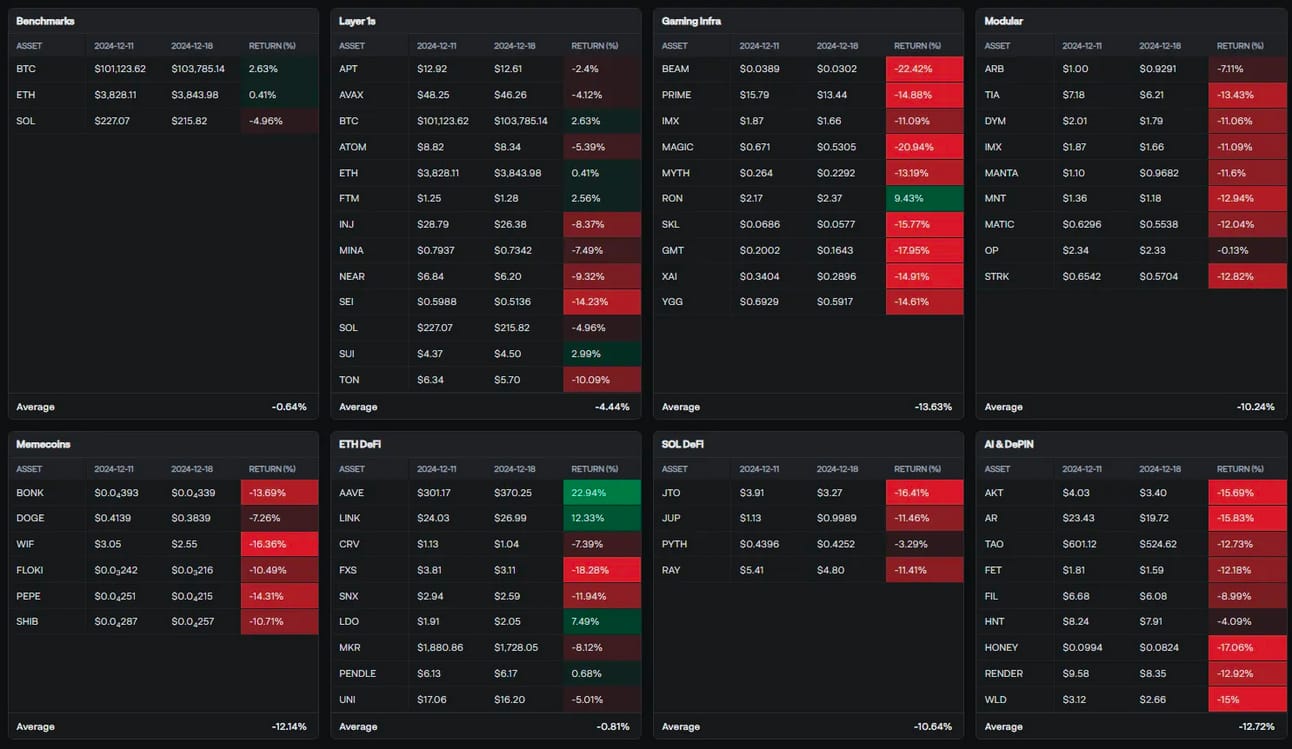This screenshot has height=749, width=1292.
Task: Click the Memecoins panel title
Action: 43,444
